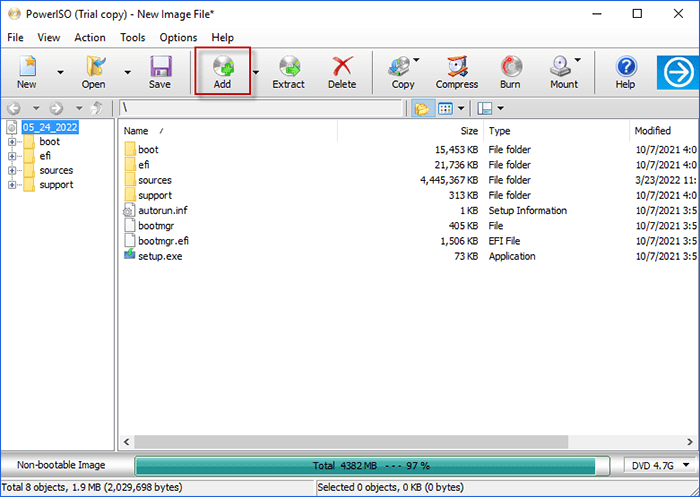Screen dimensions: 700x497
Task: Click the 4,445,367 KB size cell
Action: 449,180
